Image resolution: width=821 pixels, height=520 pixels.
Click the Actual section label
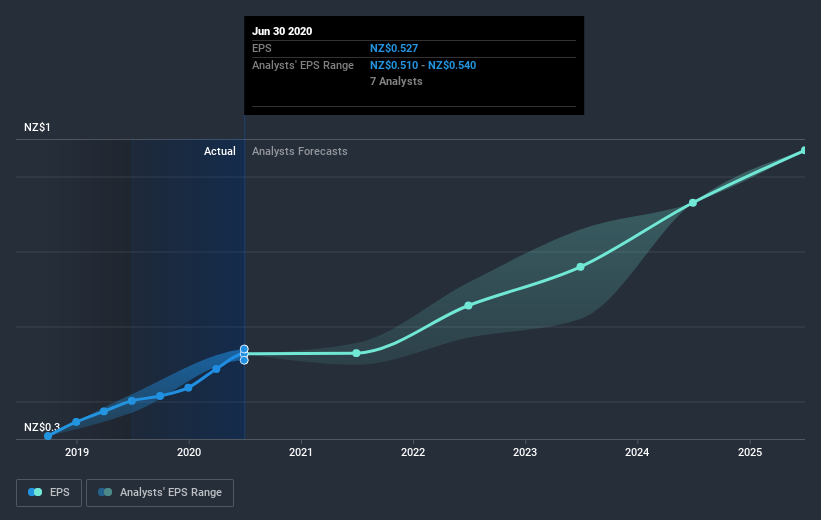(x=220, y=151)
